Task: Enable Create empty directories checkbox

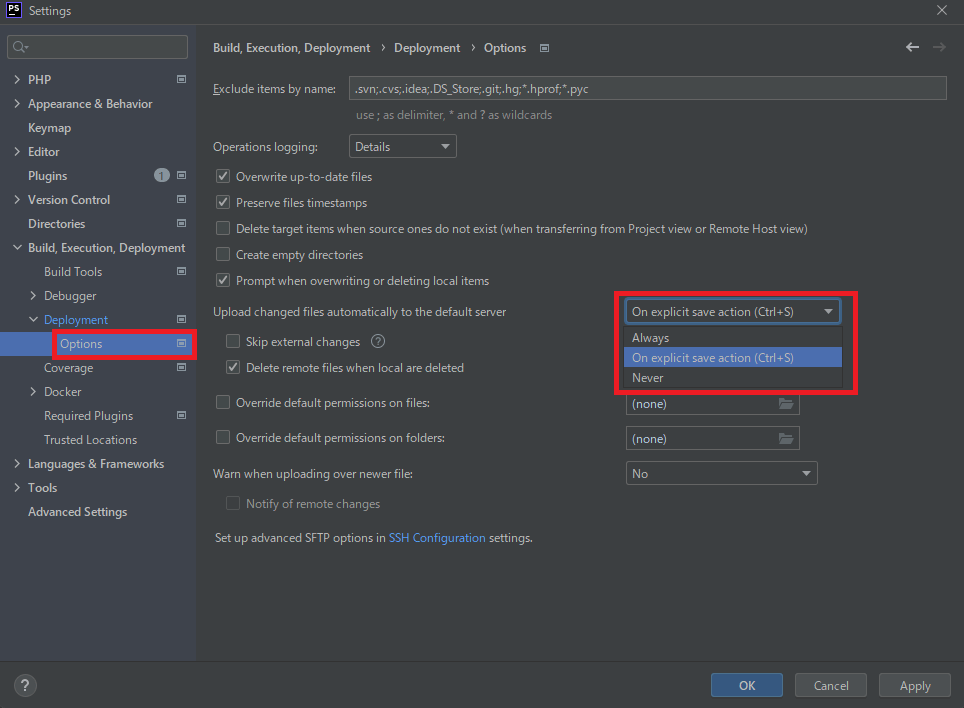Action: pyautogui.click(x=223, y=255)
